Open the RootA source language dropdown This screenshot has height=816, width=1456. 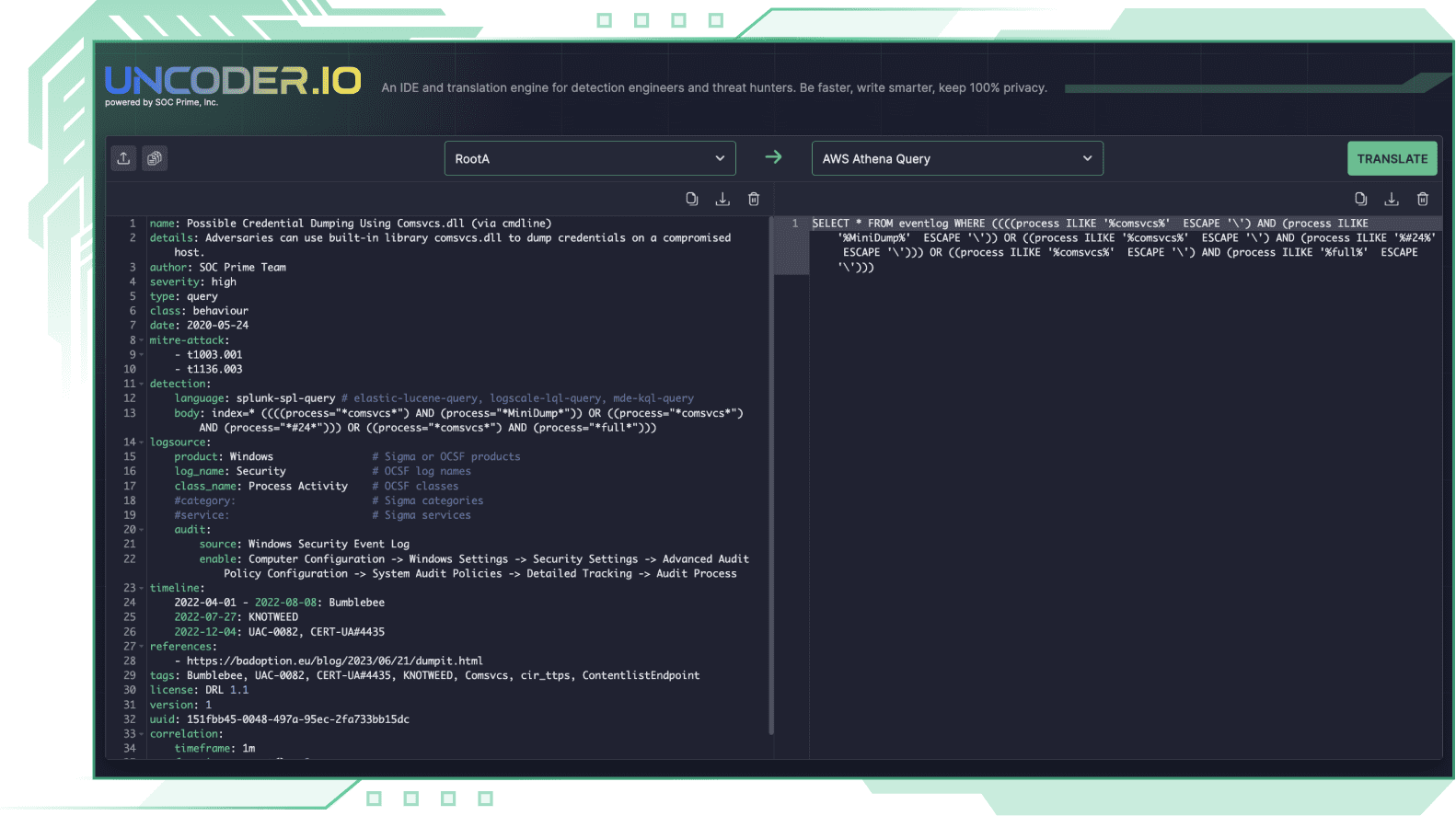[x=589, y=158]
